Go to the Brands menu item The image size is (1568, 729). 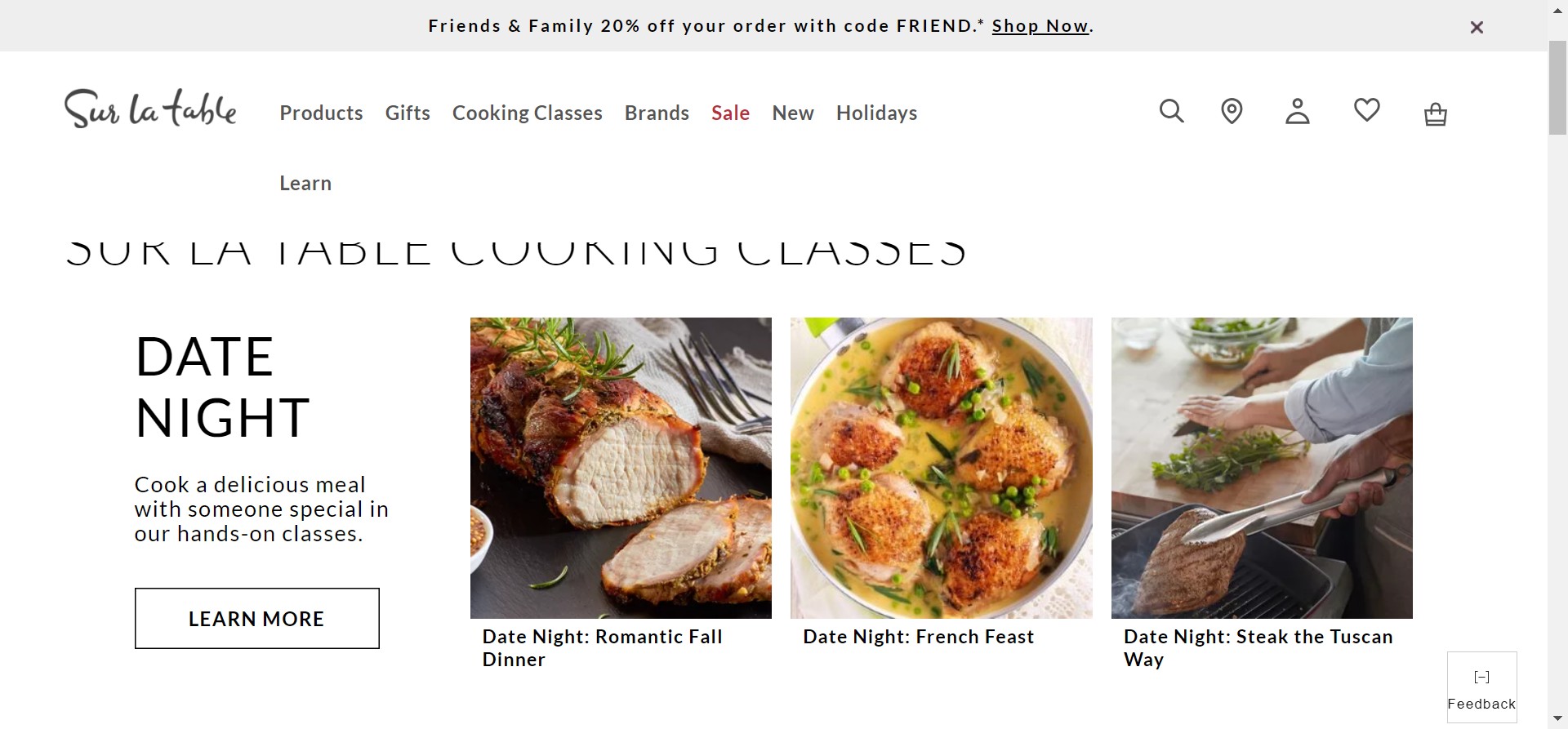click(x=657, y=113)
